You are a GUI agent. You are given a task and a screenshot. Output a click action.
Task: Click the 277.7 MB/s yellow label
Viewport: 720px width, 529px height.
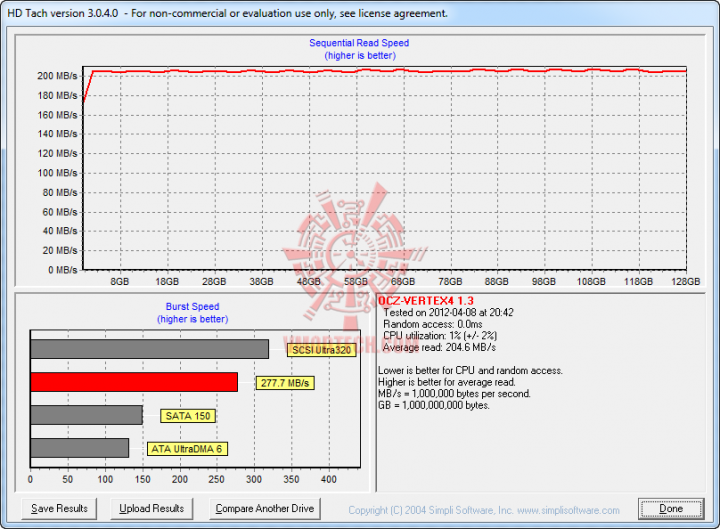(x=285, y=383)
